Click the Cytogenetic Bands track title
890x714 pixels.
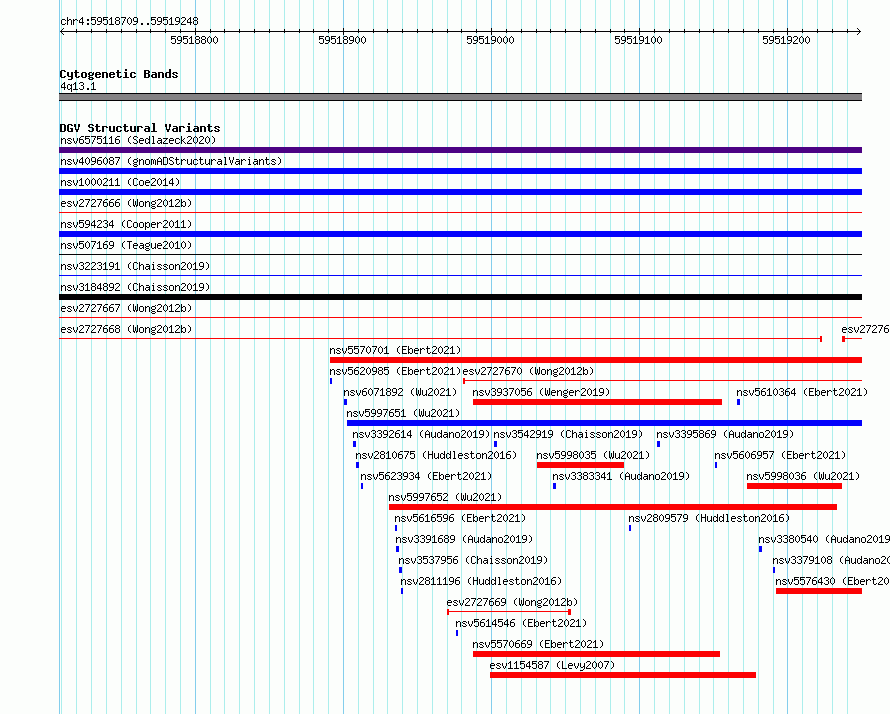119,74
